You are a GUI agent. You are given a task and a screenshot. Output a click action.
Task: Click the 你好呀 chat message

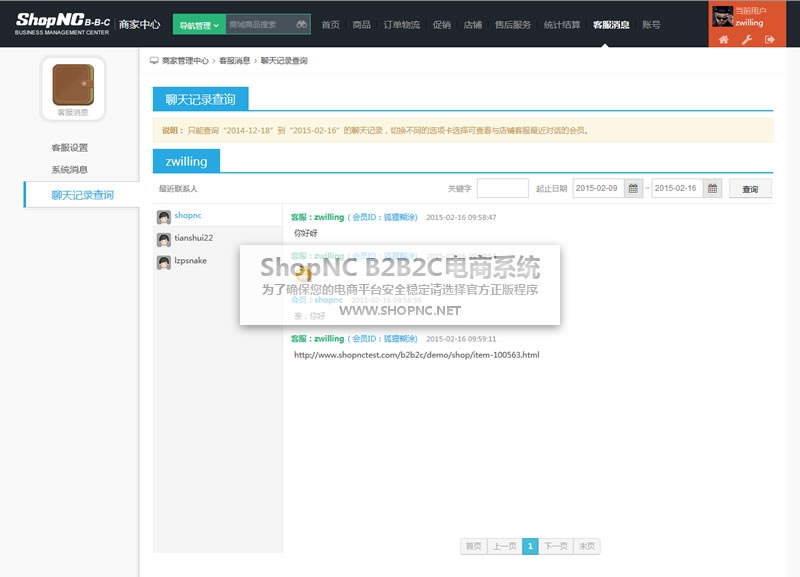306,233
